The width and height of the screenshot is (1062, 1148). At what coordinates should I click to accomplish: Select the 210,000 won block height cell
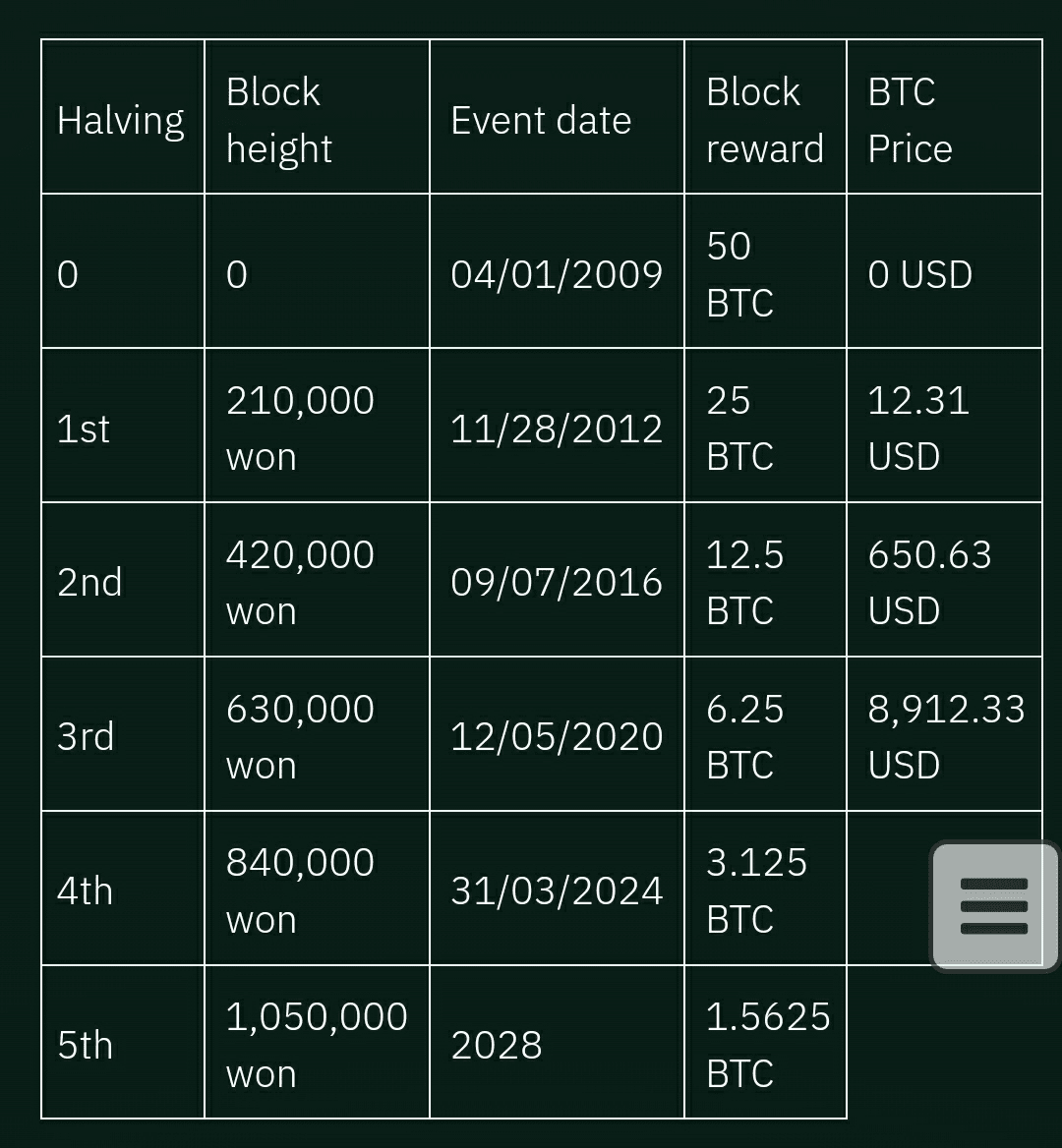point(300,429)
